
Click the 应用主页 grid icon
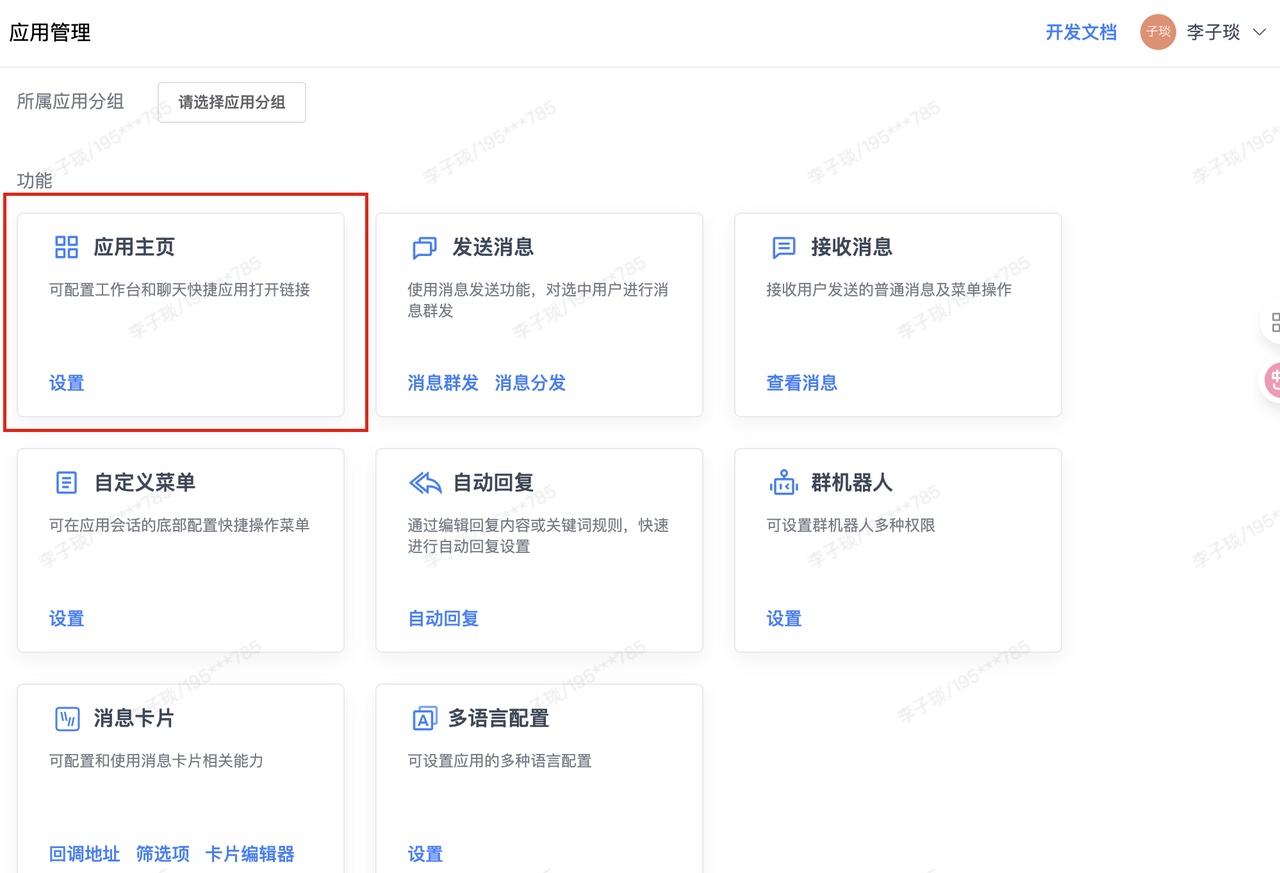pos(66,247)
